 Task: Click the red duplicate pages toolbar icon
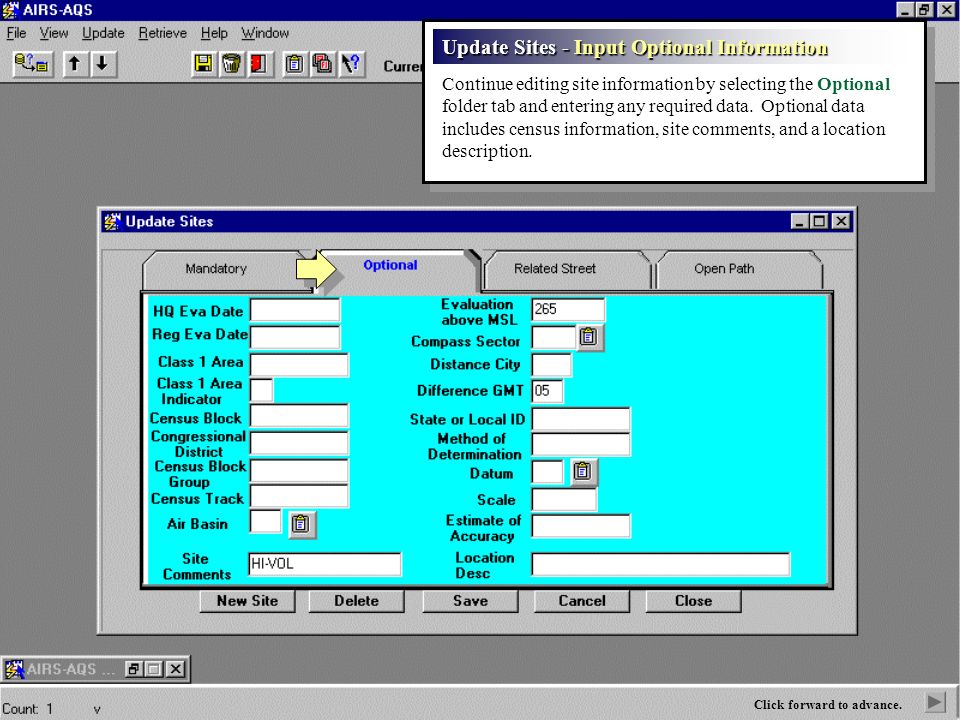(323, 64)
